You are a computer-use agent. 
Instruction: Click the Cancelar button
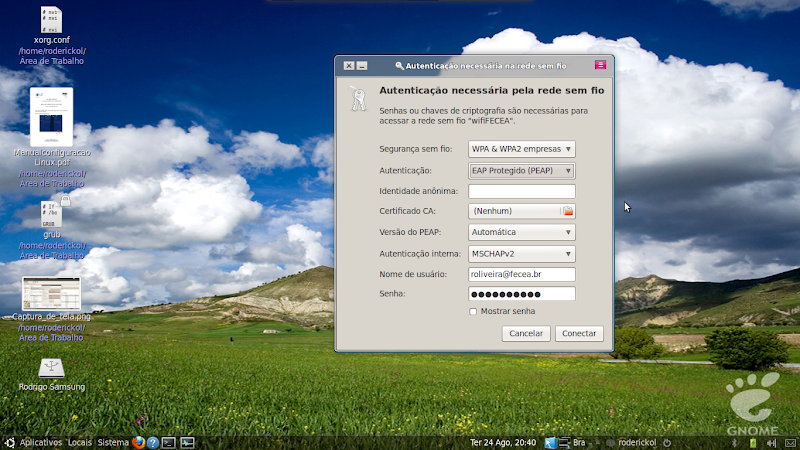click(526, 333)
